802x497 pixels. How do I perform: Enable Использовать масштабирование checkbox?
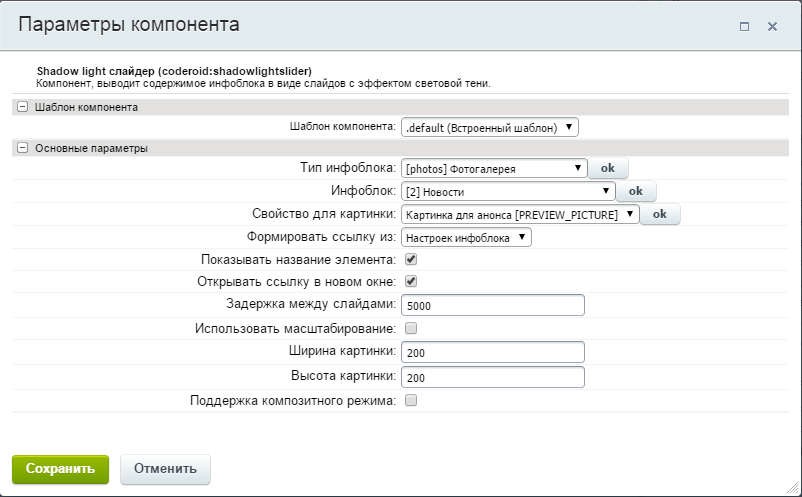[411, 328]
